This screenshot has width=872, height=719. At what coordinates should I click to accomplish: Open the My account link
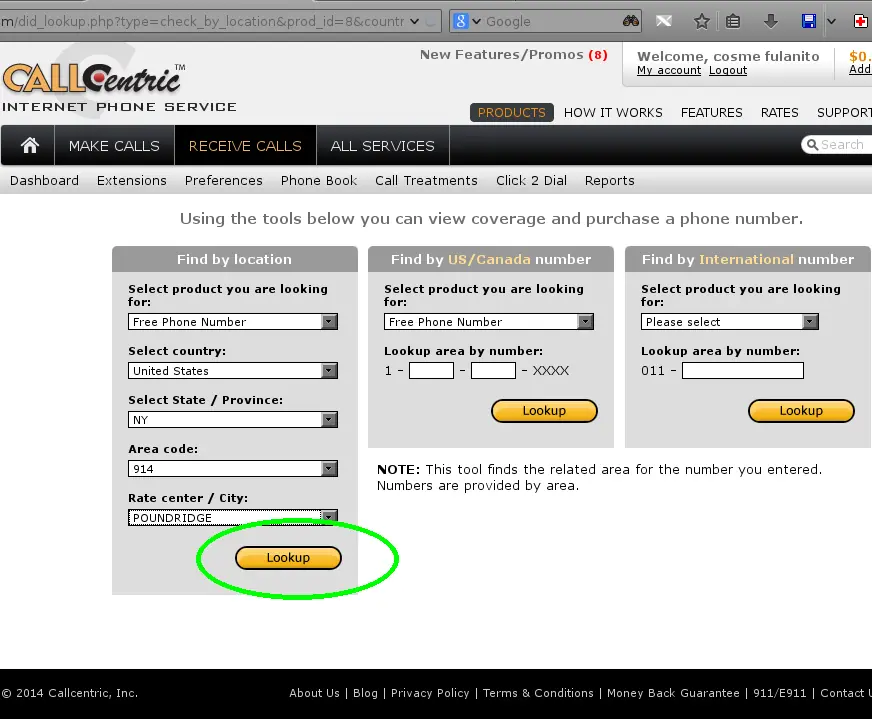pos(669,71)
